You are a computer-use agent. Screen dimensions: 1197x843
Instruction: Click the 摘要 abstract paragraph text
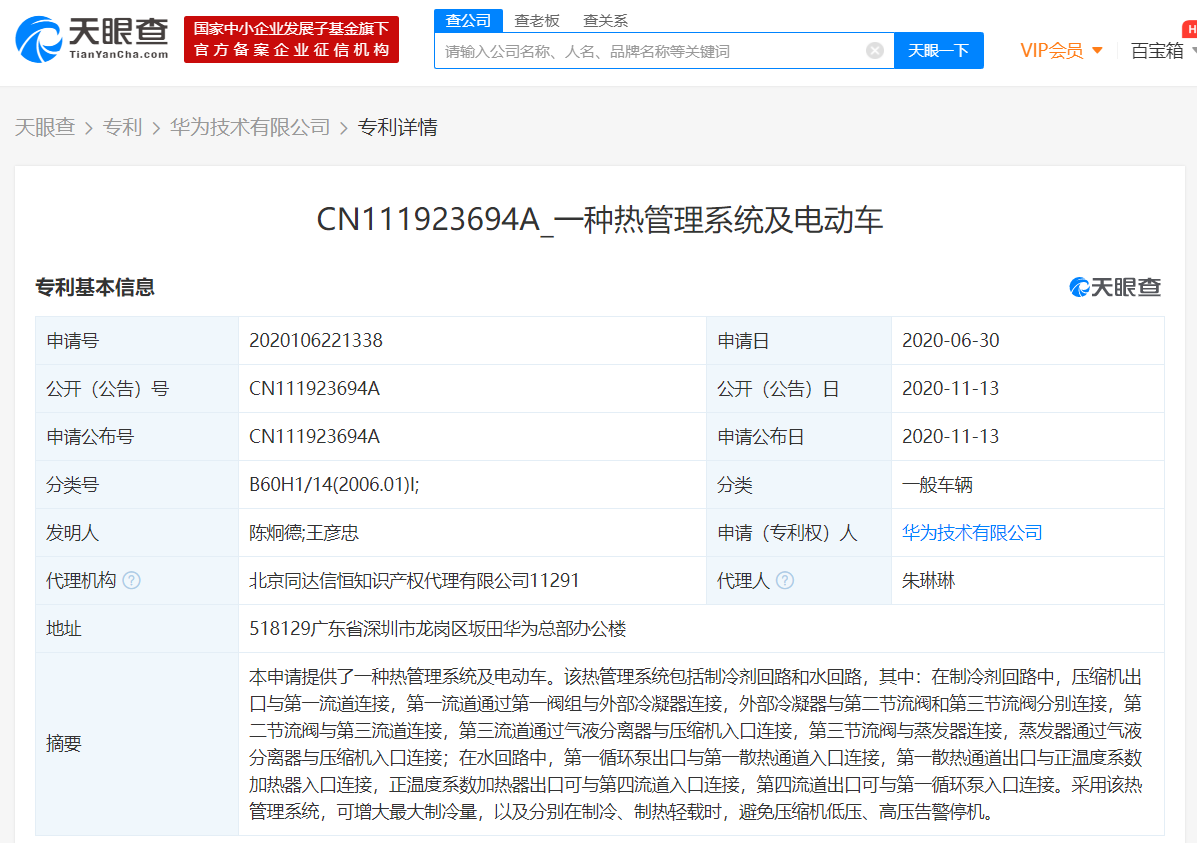pos(695,744)
